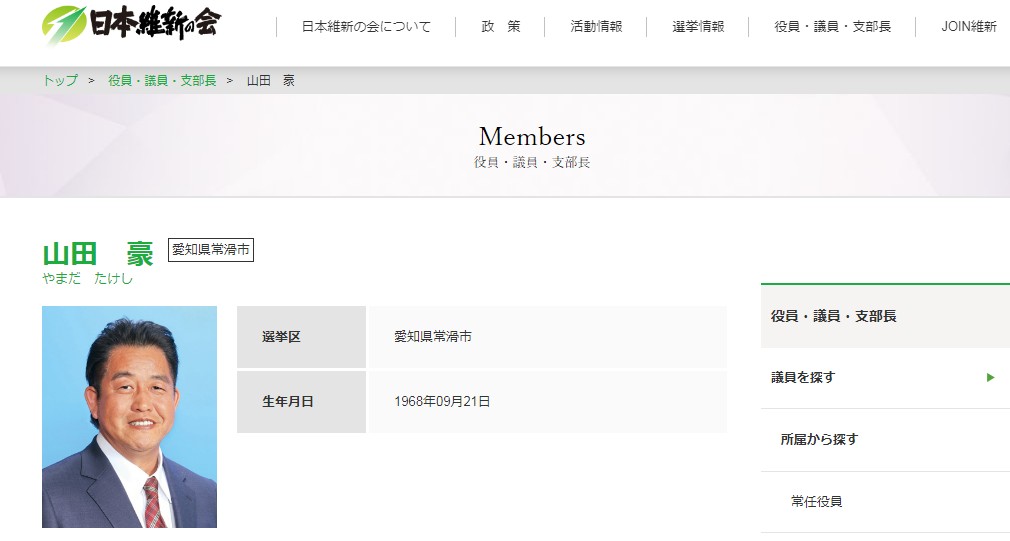Click the Members page heading
1010x541 pixels.
click(x=532, y=137)
